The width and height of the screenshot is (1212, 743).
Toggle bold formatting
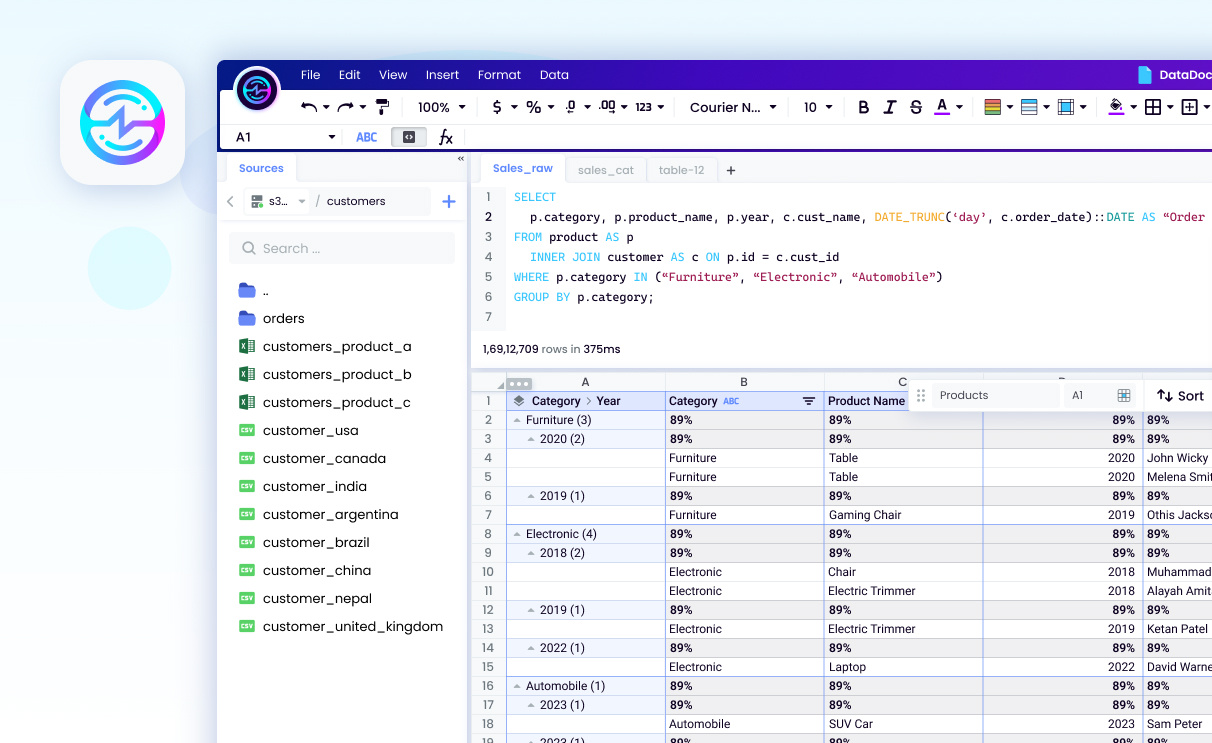click(863, 107)
